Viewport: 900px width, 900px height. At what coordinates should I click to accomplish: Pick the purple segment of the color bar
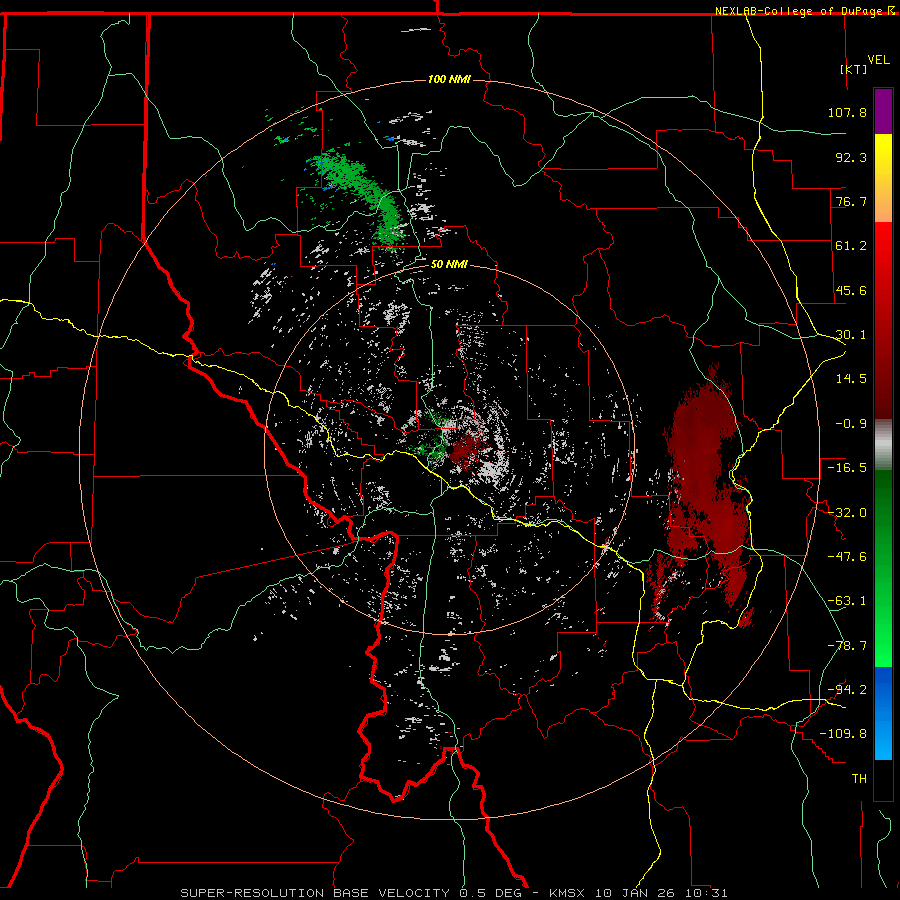883,111
